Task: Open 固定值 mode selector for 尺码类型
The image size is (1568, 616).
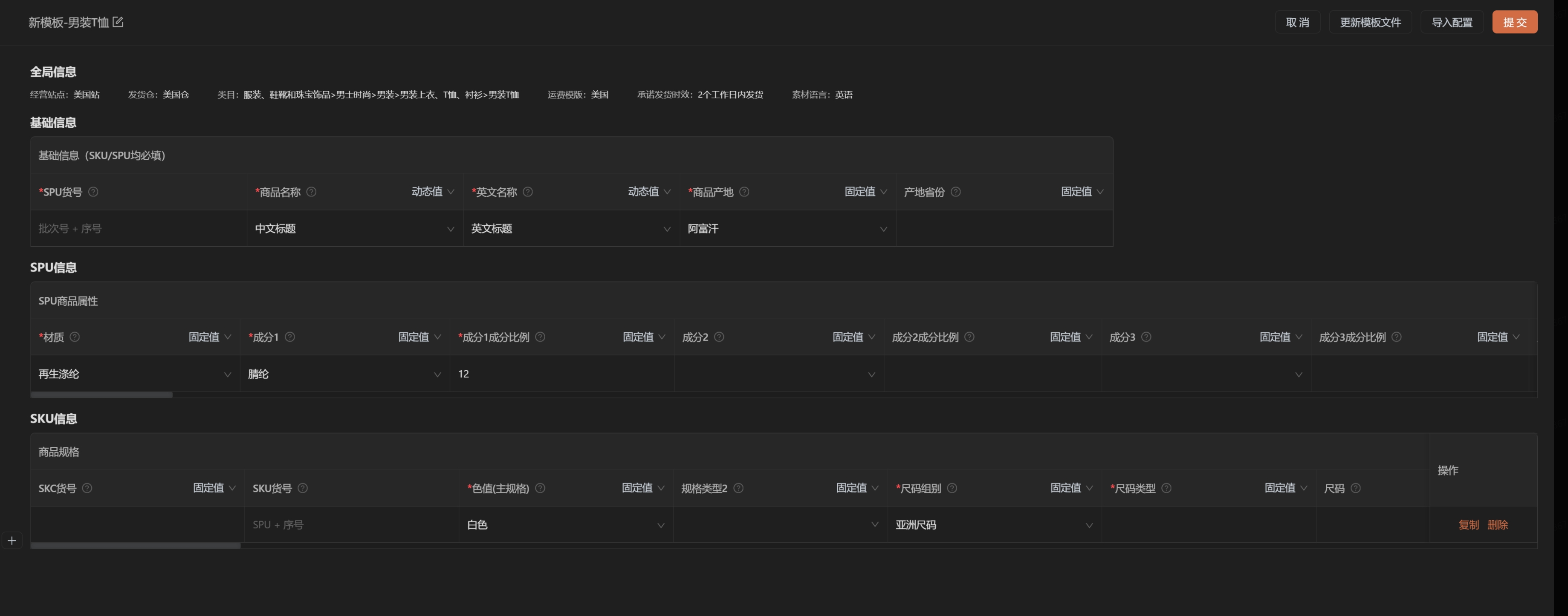Action: (x=1286, y=488)
